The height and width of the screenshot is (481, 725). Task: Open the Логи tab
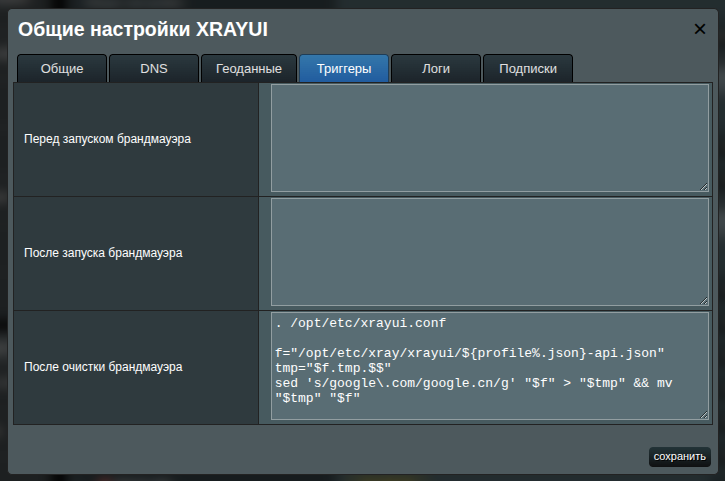point(436,68)
